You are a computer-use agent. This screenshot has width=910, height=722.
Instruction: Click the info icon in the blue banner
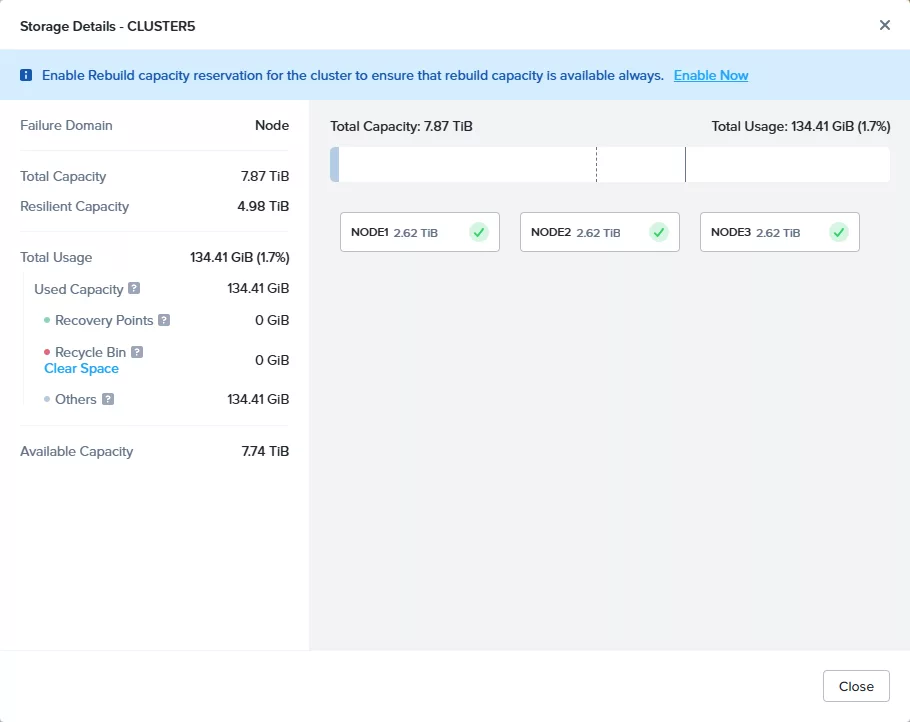(27, 75)
